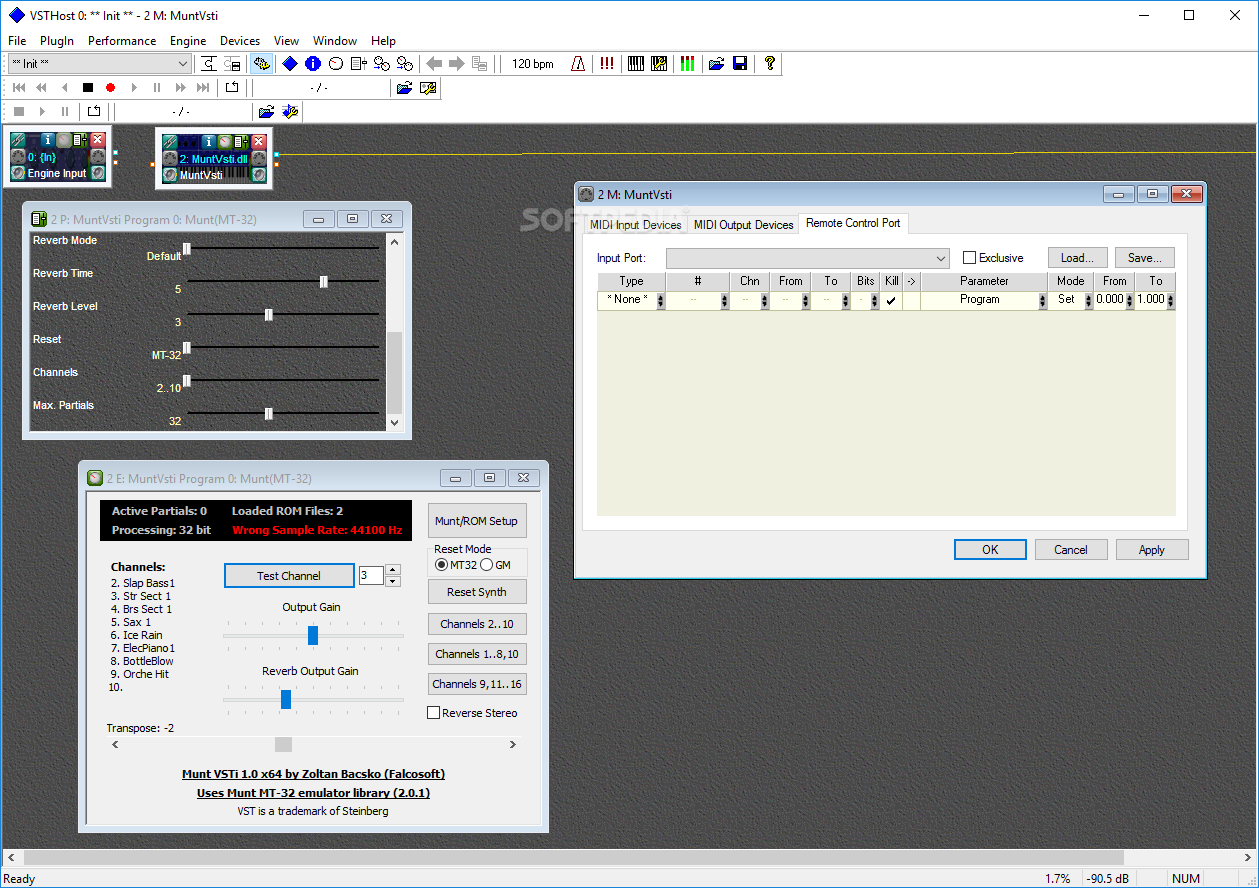Image resolution: width=1259 pixels, height=888 pixels.
Task: Click the info icon on Engine Input module
Action: click(x=47, y=140)
